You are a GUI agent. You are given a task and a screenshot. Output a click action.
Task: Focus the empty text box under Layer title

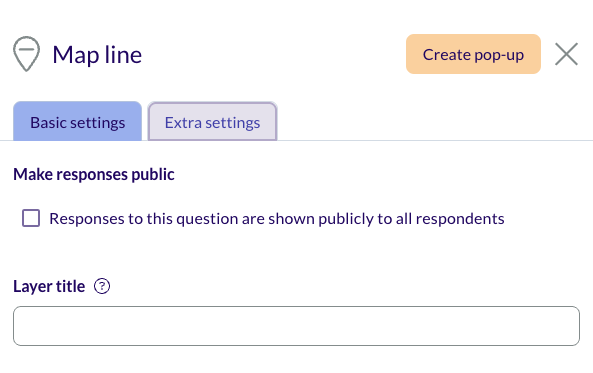click(296, 326)
